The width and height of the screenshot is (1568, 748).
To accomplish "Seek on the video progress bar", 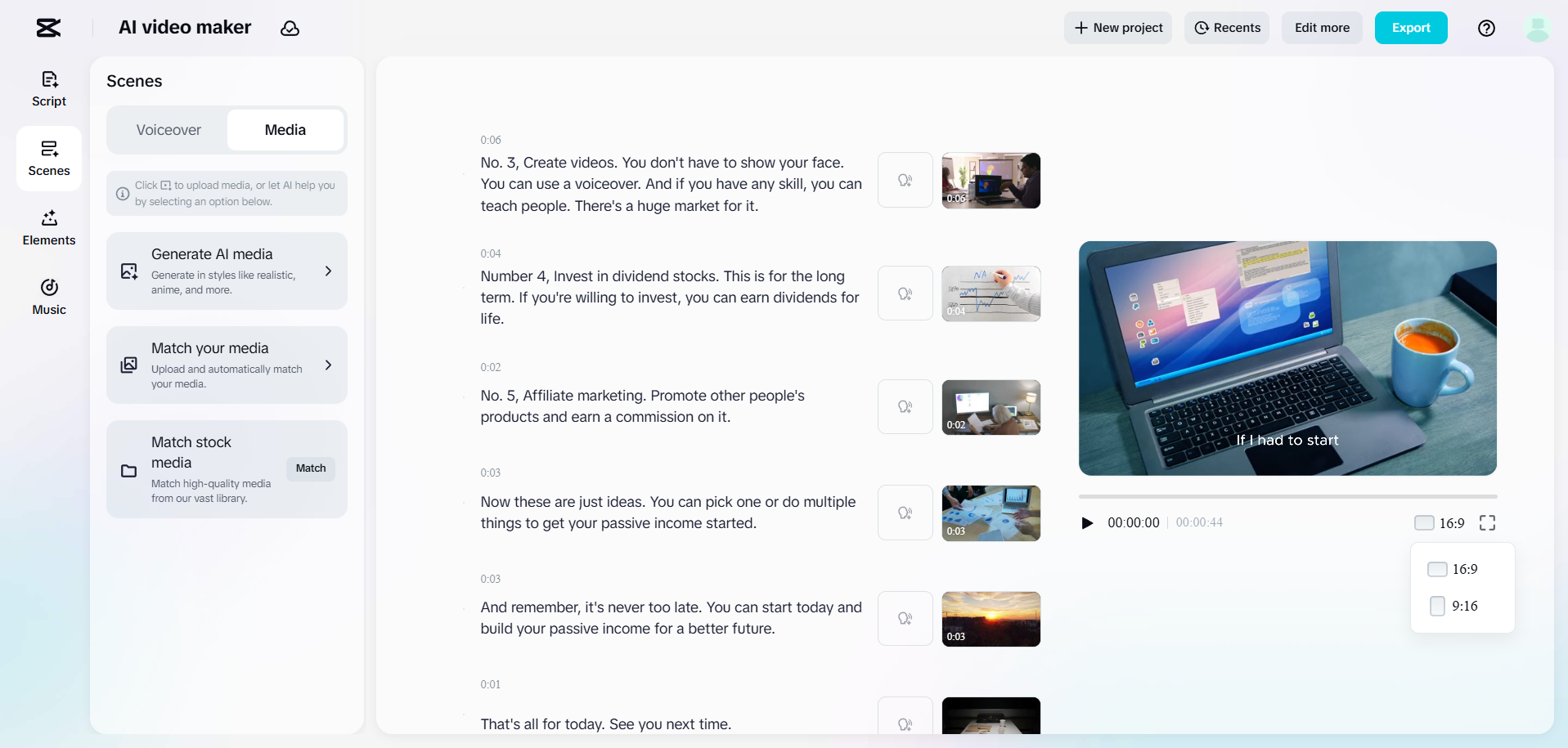I will tap(1287, 496).
